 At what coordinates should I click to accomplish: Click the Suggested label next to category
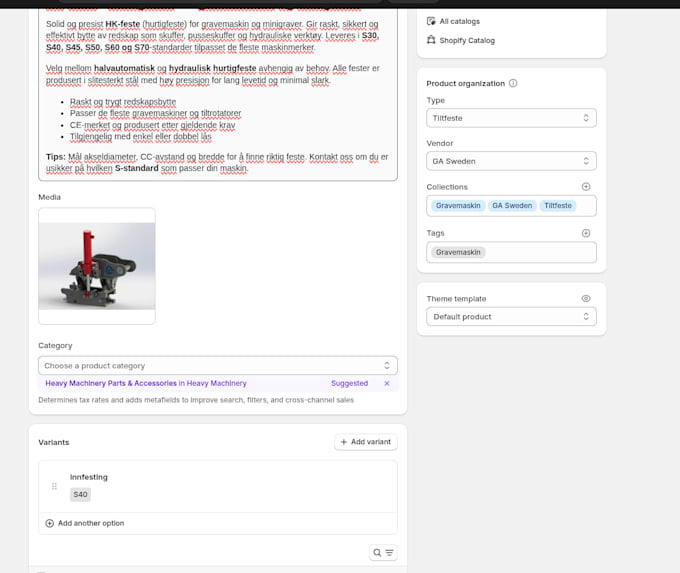[350, 383]
